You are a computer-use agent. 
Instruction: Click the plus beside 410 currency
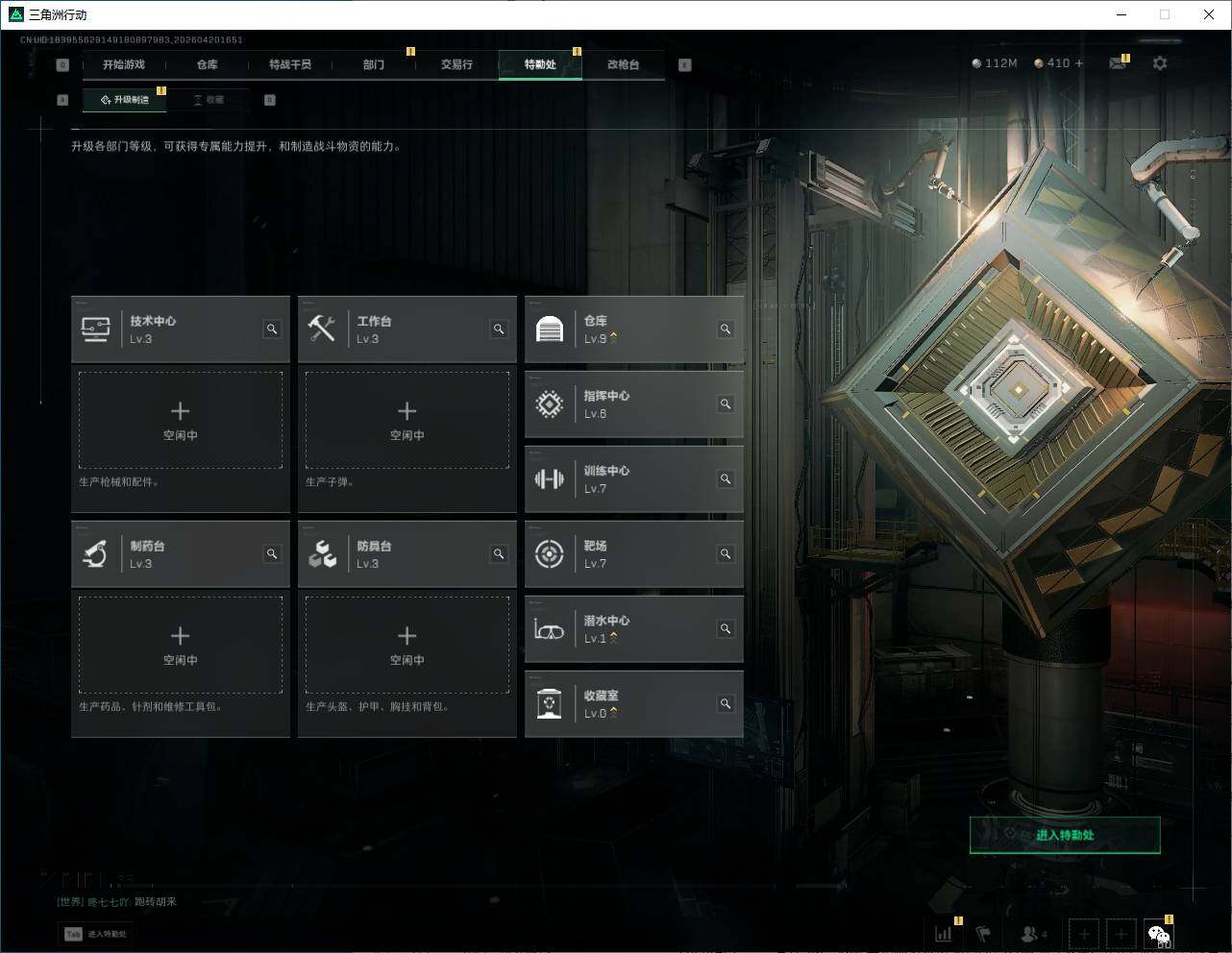1079,63
